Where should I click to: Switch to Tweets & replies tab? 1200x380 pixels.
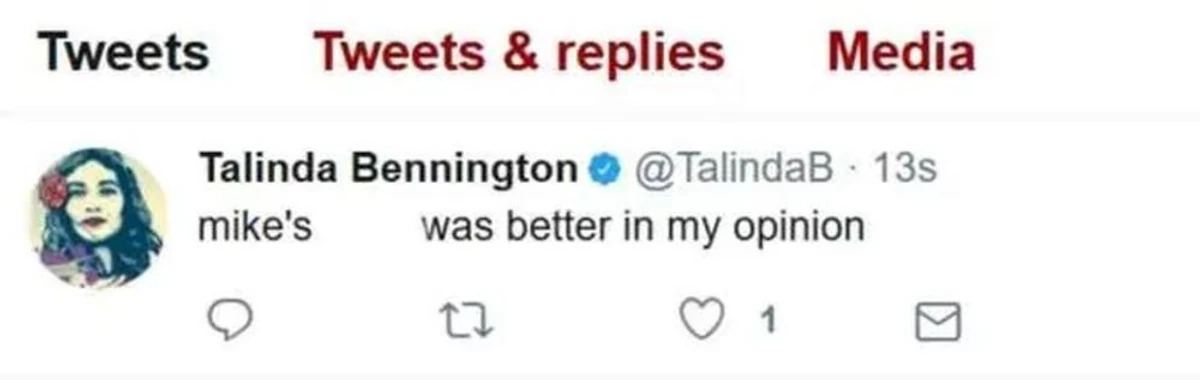click(519, 52)
